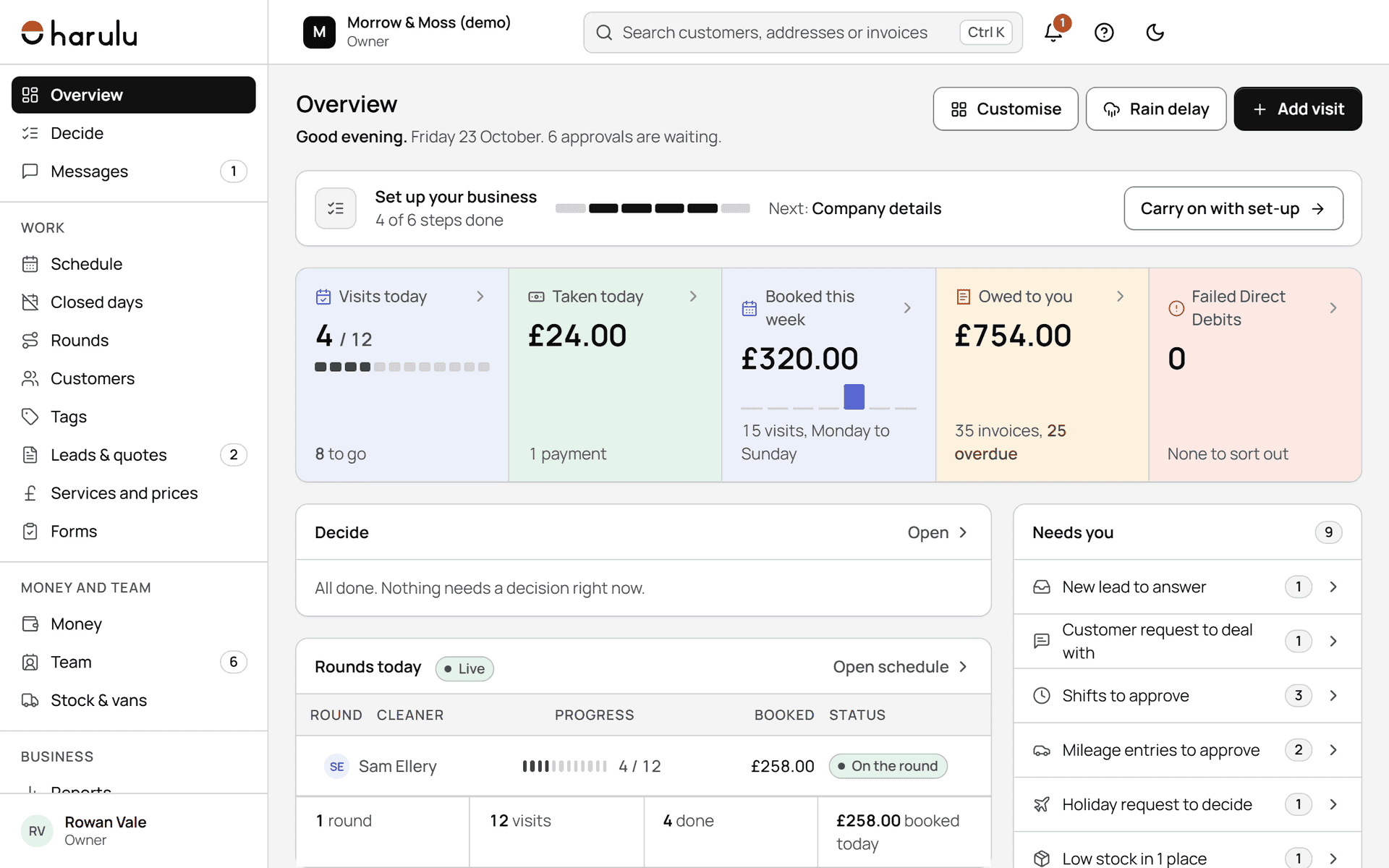
Task: Open Decide in the sidebar
Action: coord(134,133)
